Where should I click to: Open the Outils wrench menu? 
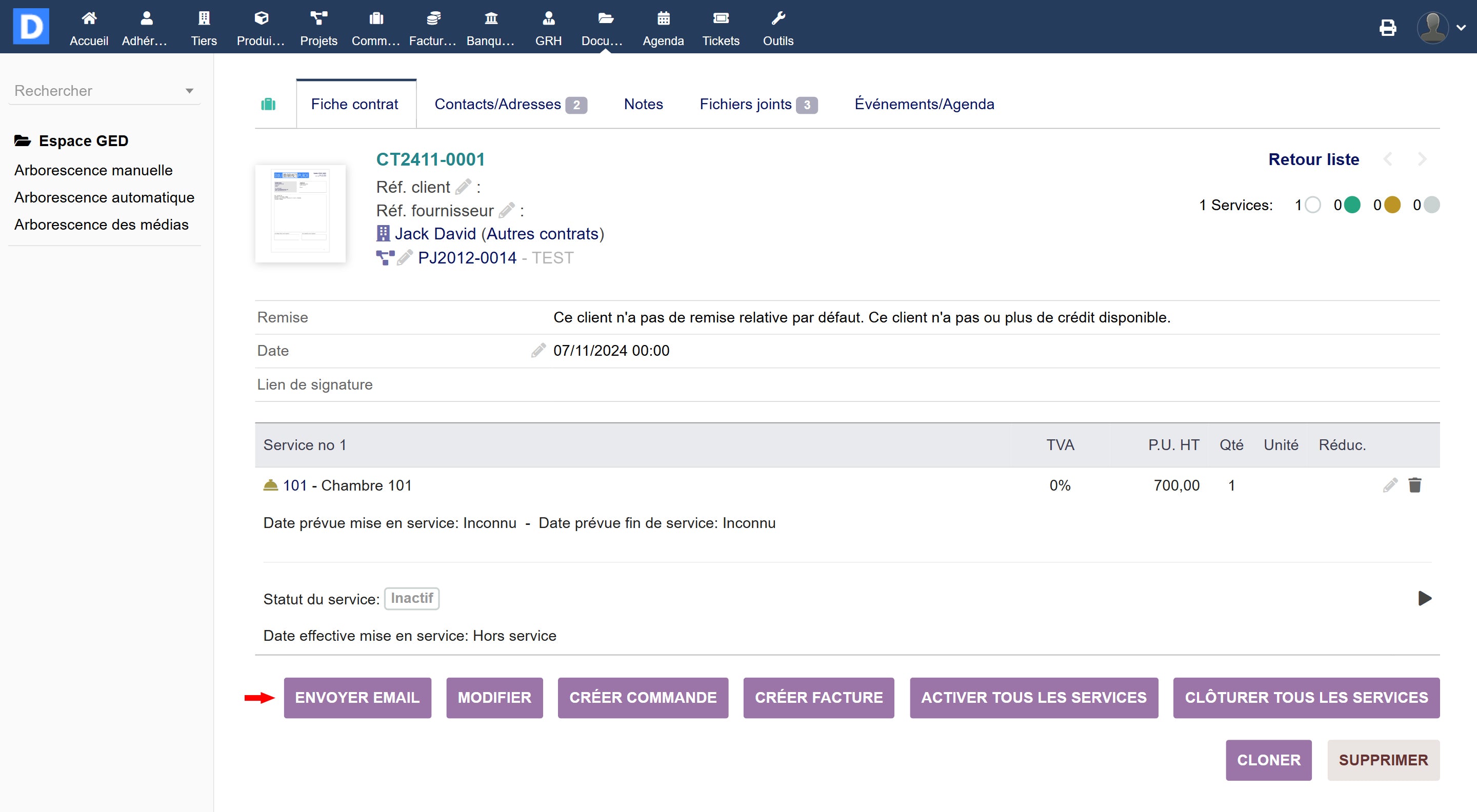coord(777,28)
